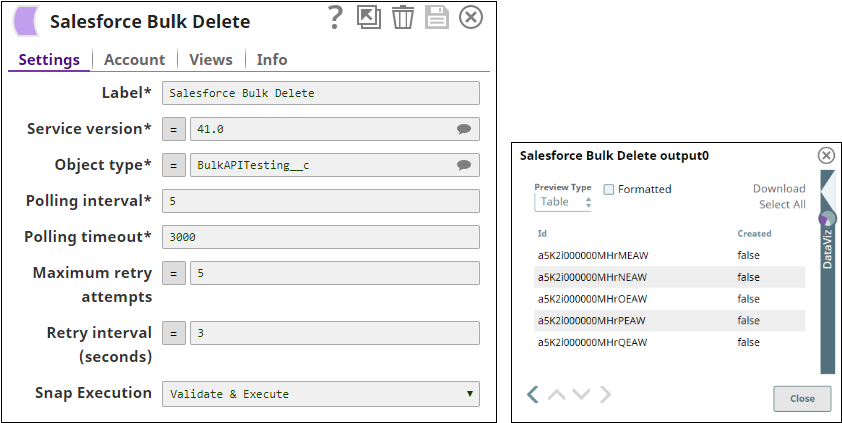Screen dimensions: 842x423
Task: Toggle expression for Service version
Action: [173, 129]
